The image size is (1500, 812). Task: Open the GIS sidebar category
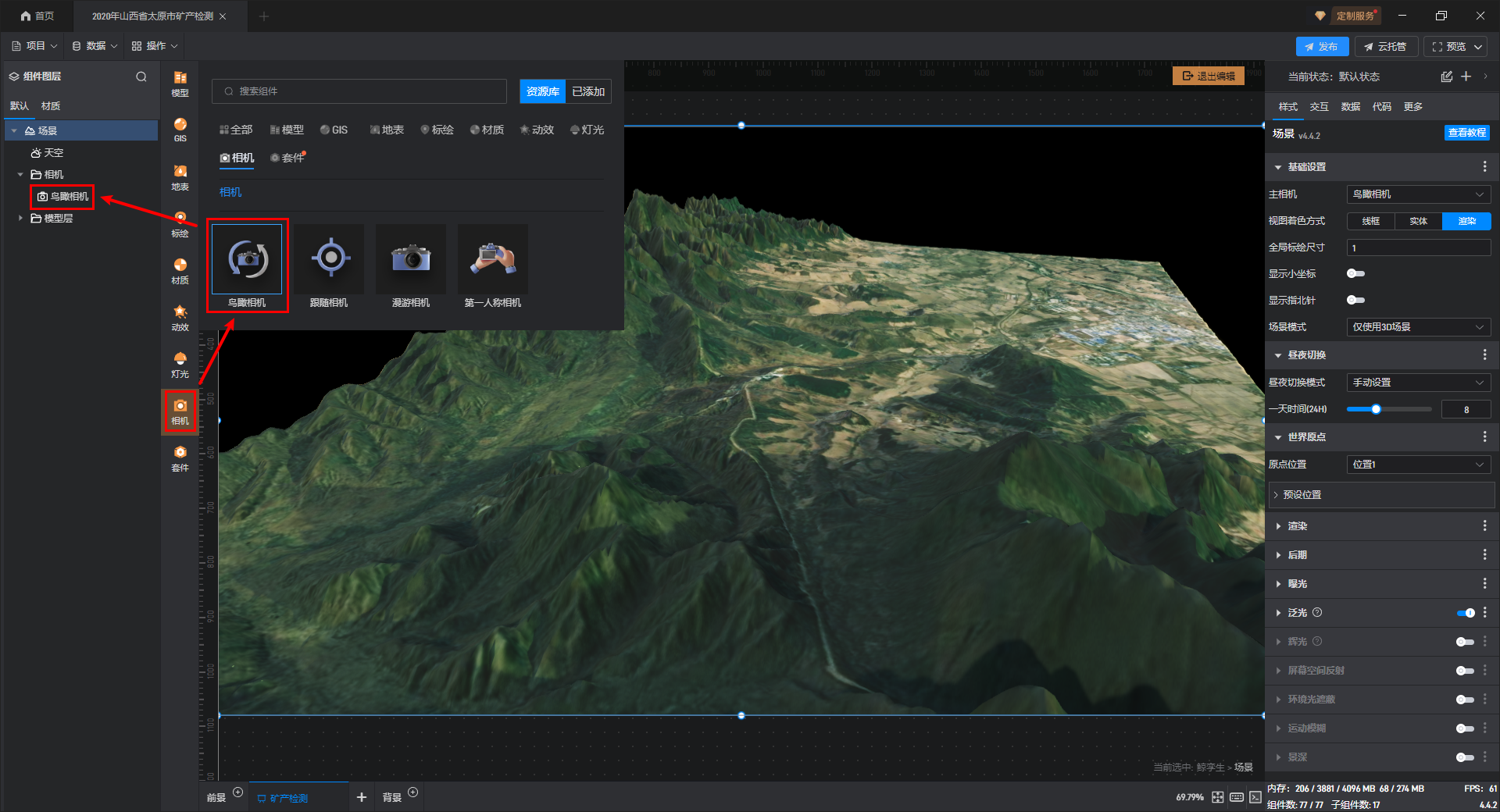coord(180,130)
